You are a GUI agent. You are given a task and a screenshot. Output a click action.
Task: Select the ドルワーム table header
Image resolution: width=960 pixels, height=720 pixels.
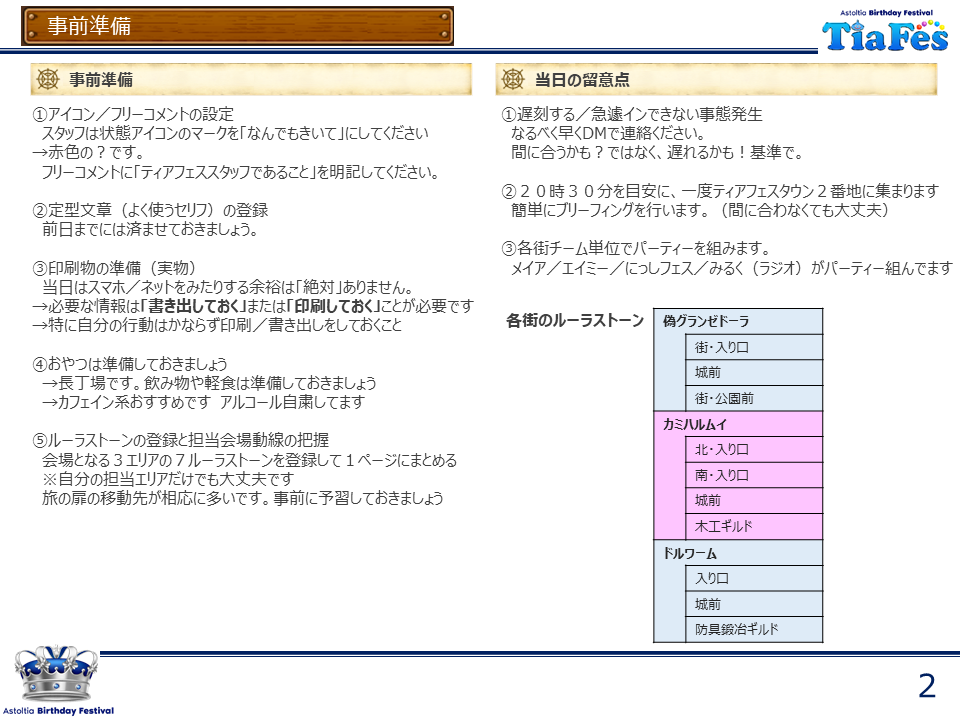(x=738, y=553)
